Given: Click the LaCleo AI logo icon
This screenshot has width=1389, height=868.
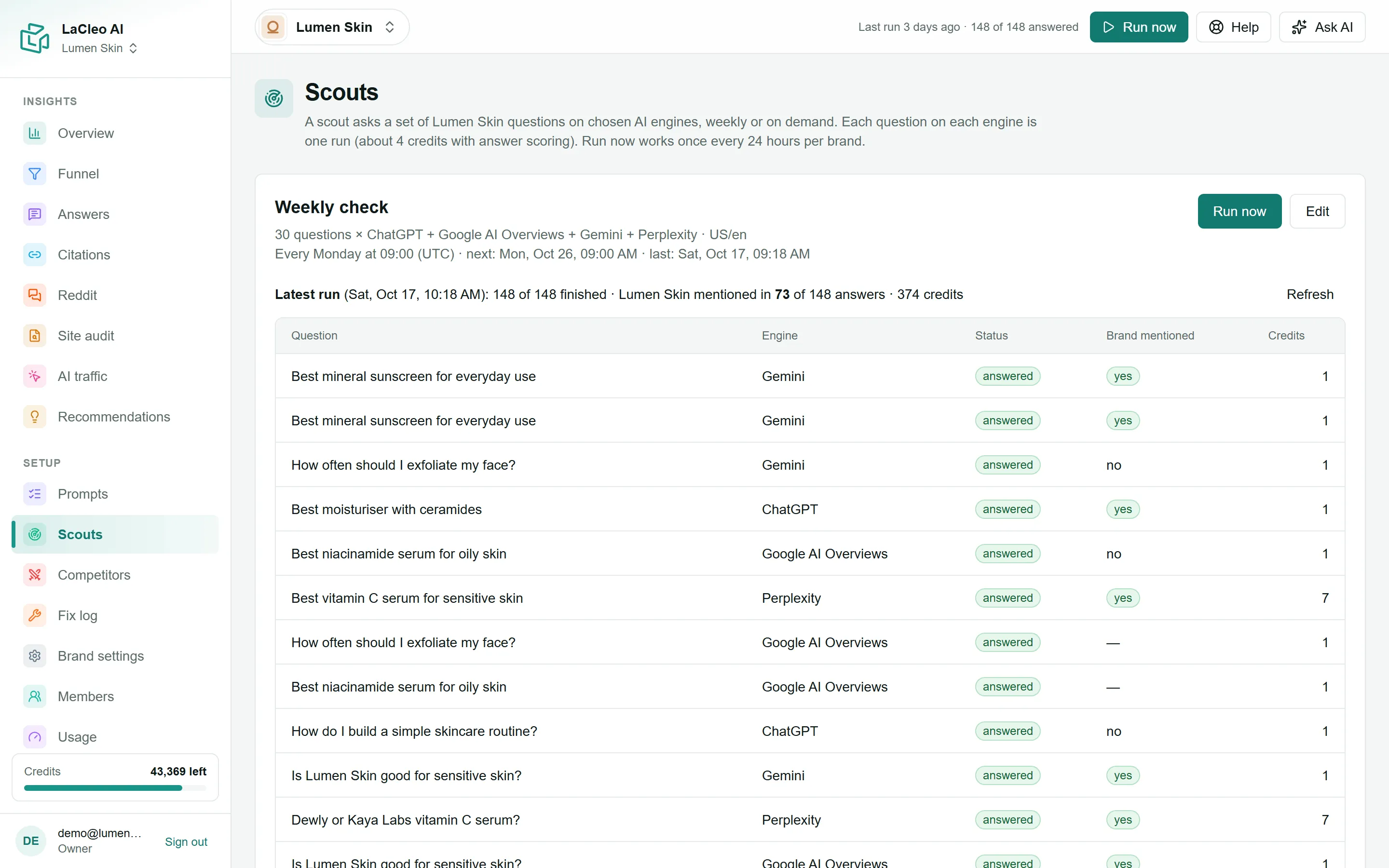Looking at the screenshot, I should click(35, 38).
